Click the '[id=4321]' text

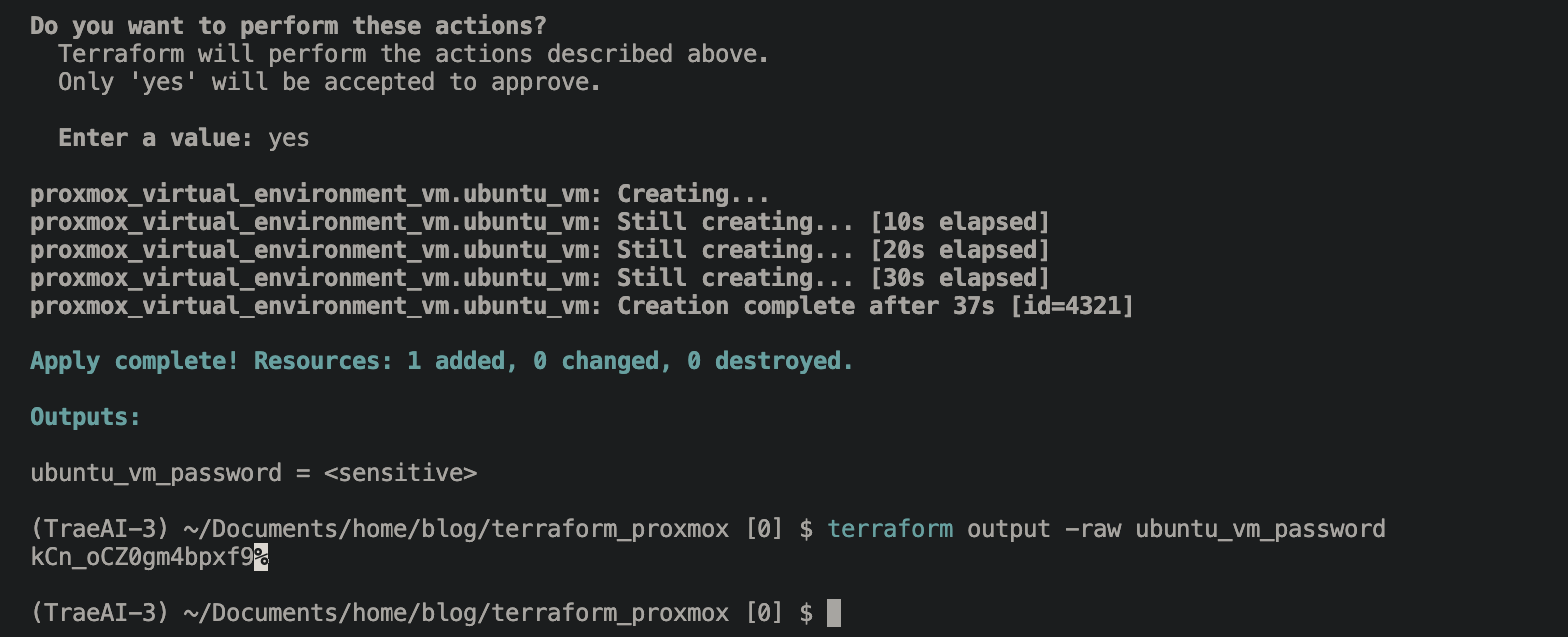pyautogui.click(x=1072, y=306)
